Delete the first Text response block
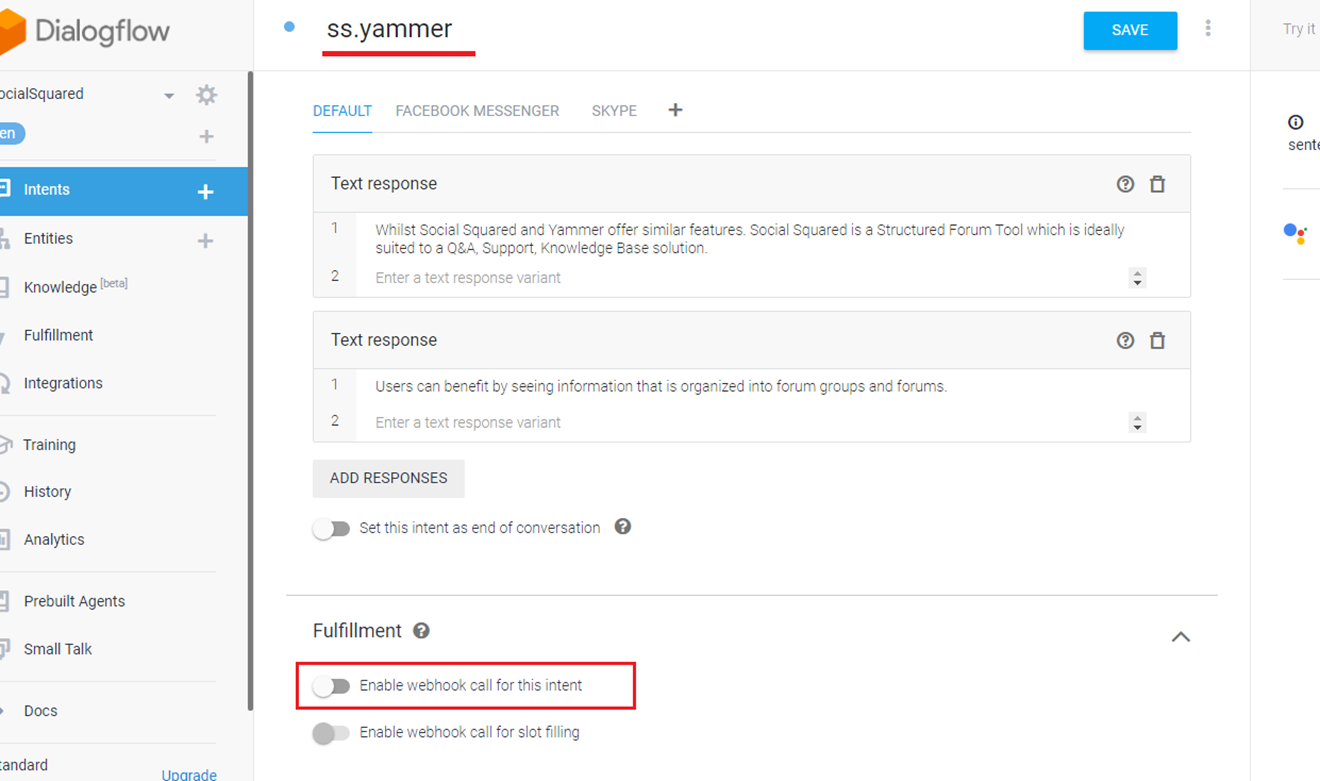This screenshot has height=781, width=1320. (x=1157, y=184)
